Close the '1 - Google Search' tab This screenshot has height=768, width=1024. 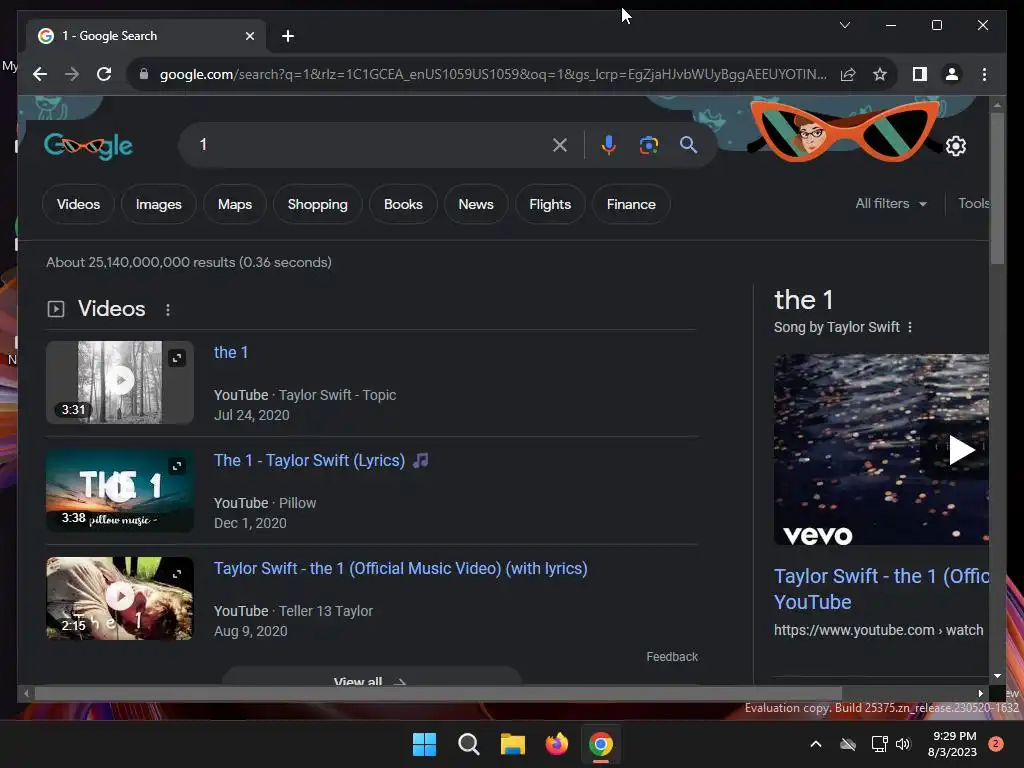tap(249, 36)
